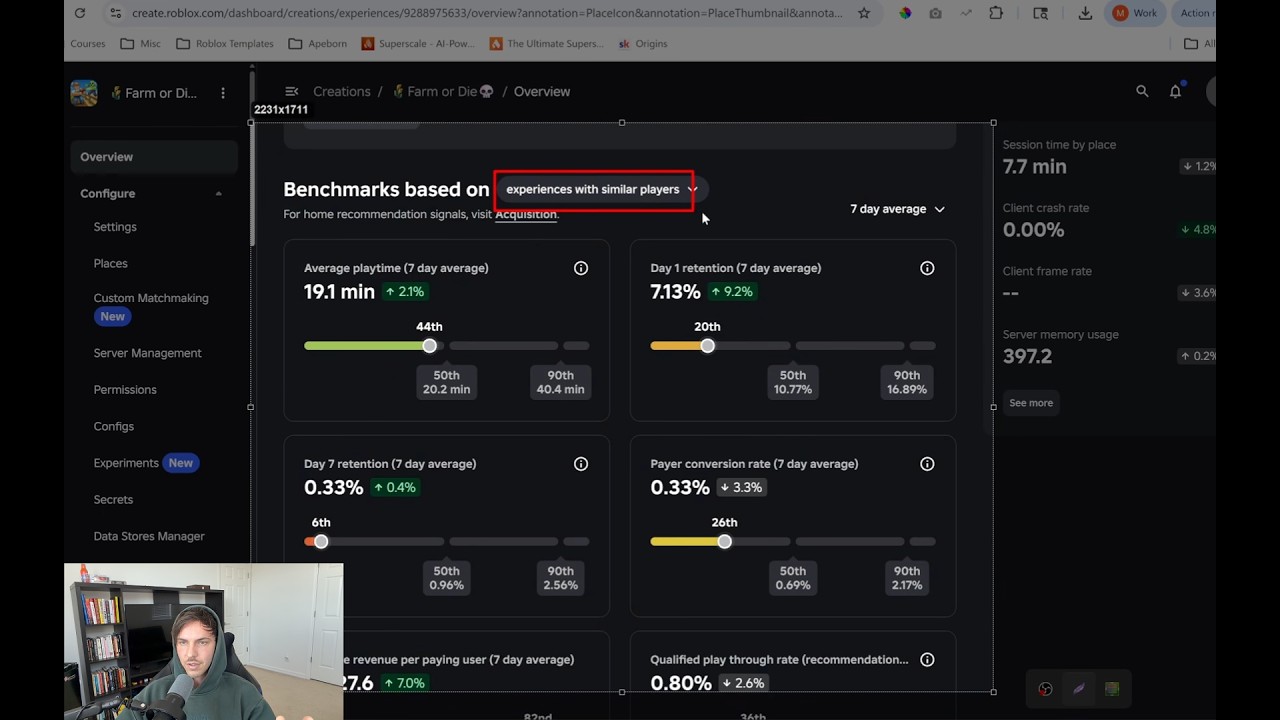
Task: Open Data Stores Manager in the sidebar
Action: 149,536
